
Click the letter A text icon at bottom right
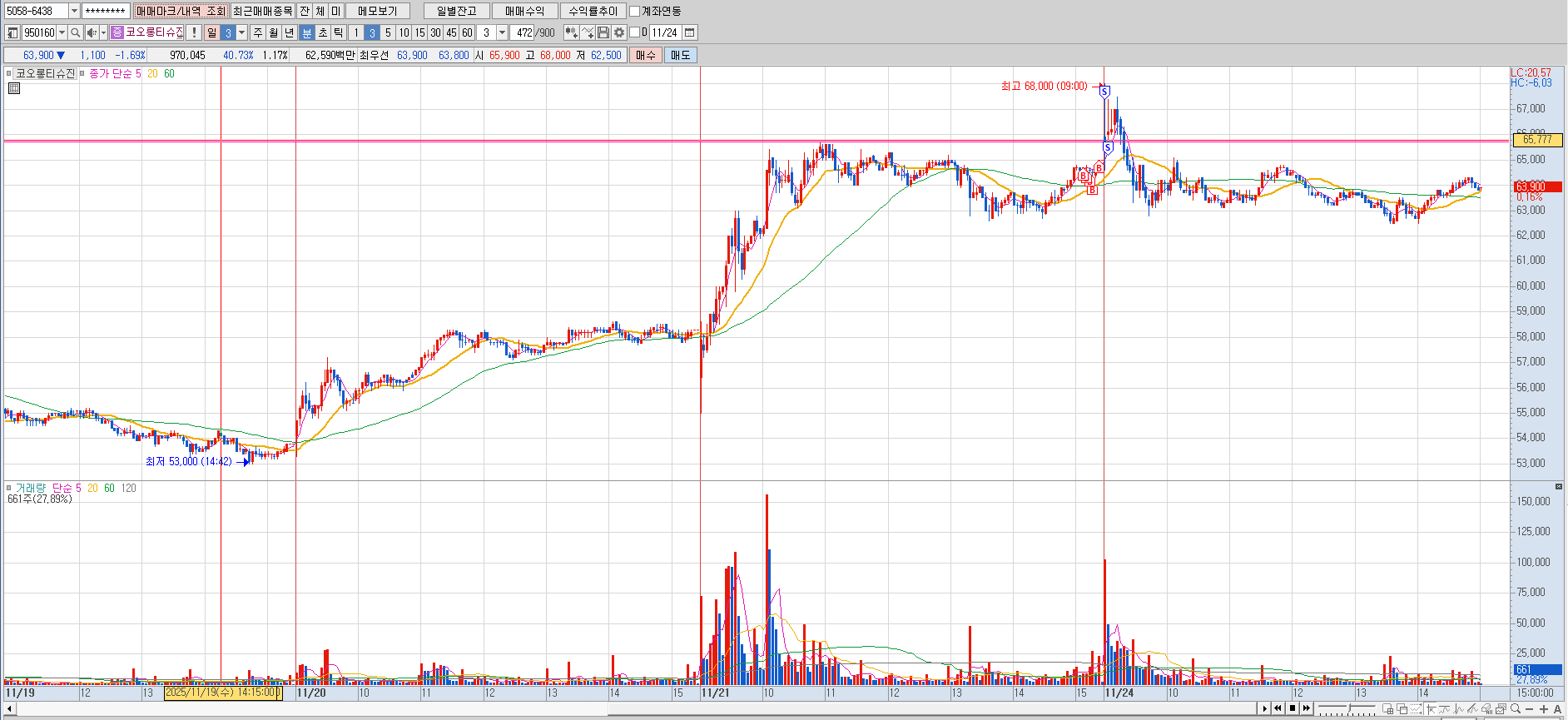click(1558, 709)
